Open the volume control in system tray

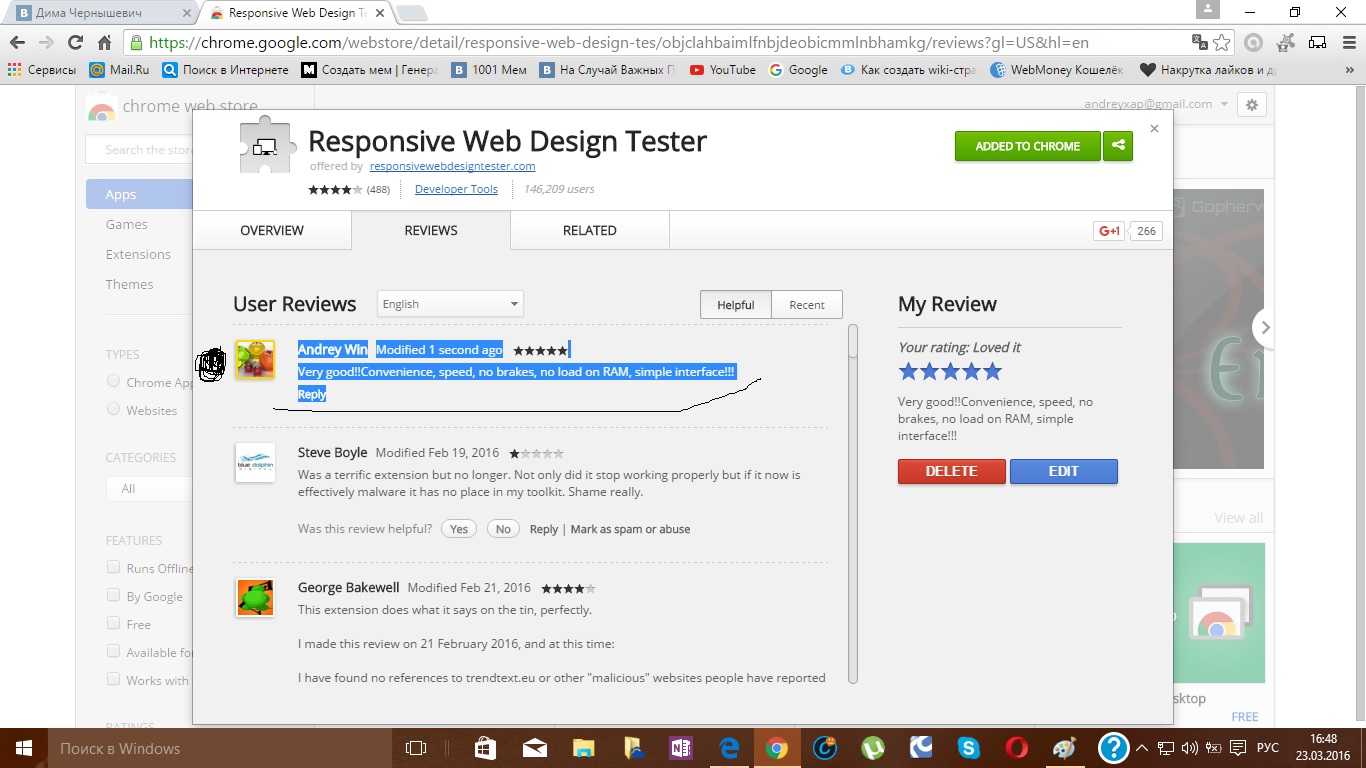coord(1190,748)
